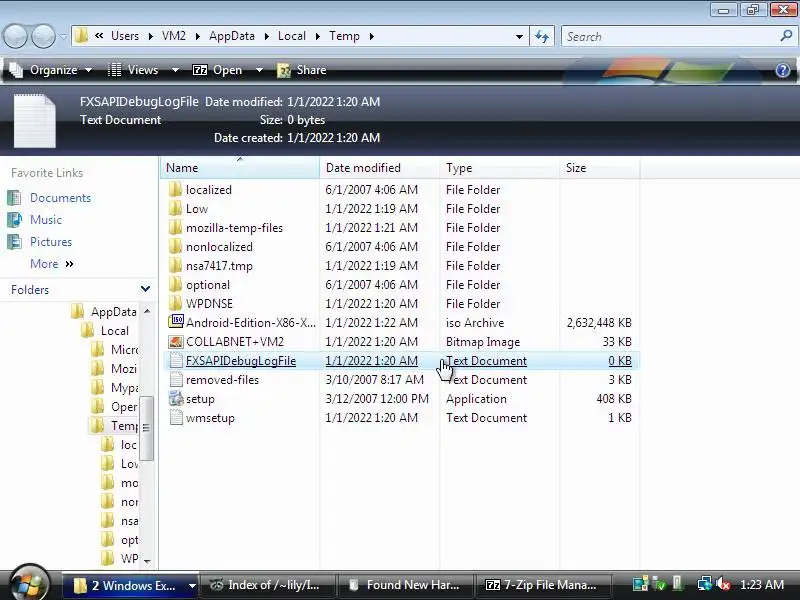The height and width of the screenshot is (600, 800).
Task: Select Local in the folder tree
Action: click(x=115, y=331)
